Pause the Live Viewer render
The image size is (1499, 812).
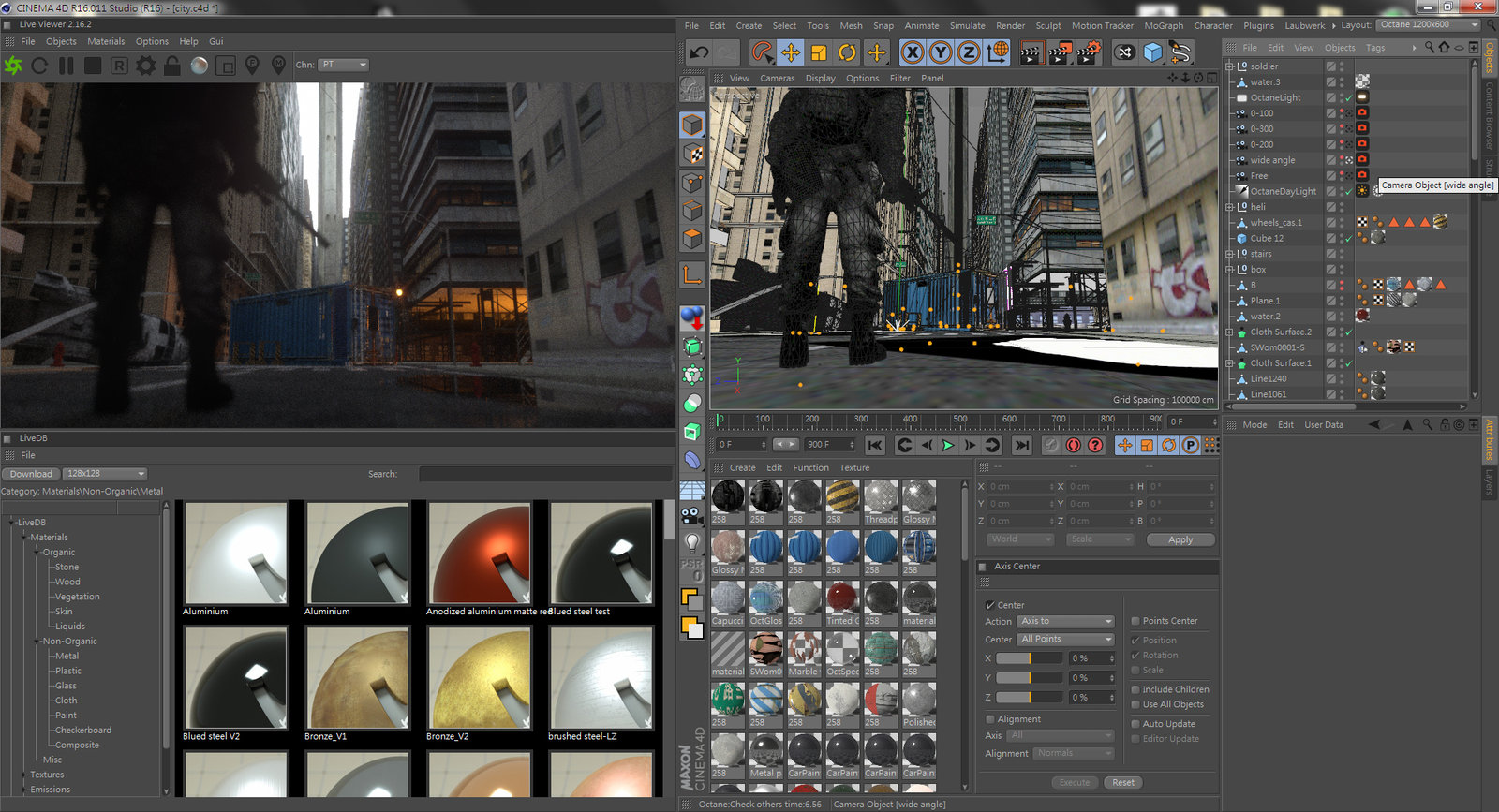coord(66,66)
